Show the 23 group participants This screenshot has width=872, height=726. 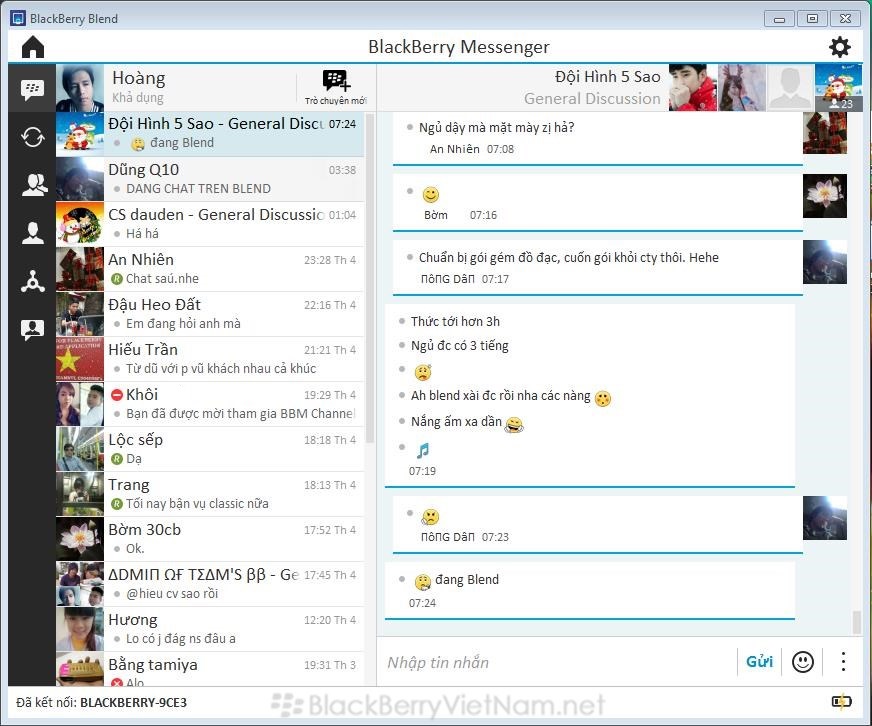838,88
